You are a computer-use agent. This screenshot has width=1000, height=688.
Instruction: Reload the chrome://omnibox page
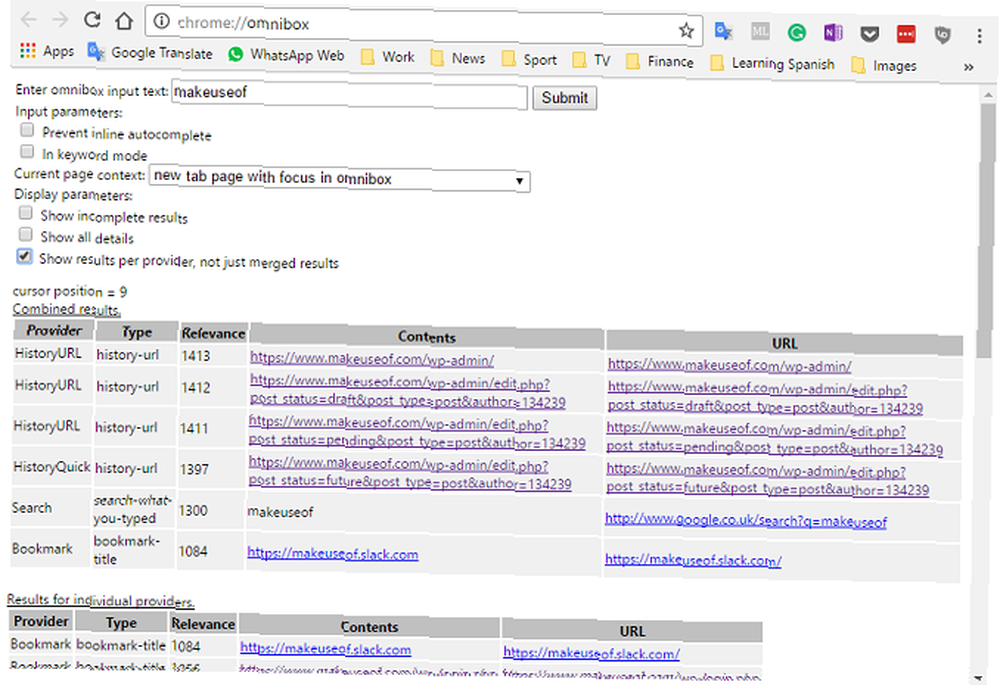click(92, 20)
